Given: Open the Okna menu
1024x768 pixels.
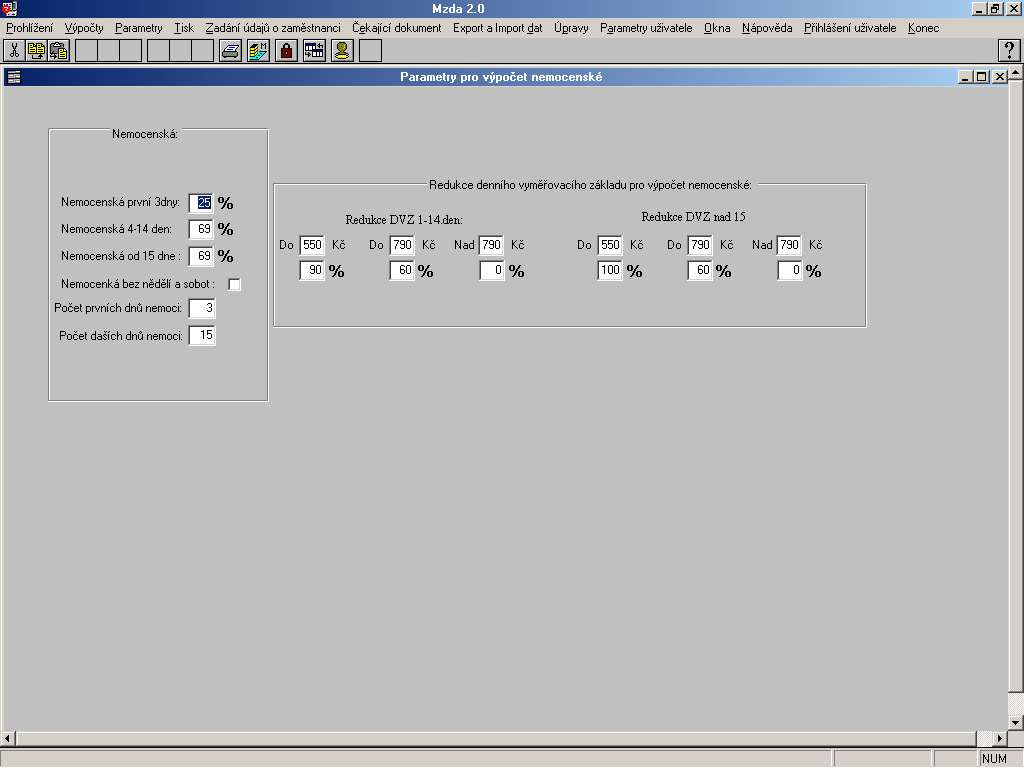Looking at the screenshot, I should (x=716, y=28).
